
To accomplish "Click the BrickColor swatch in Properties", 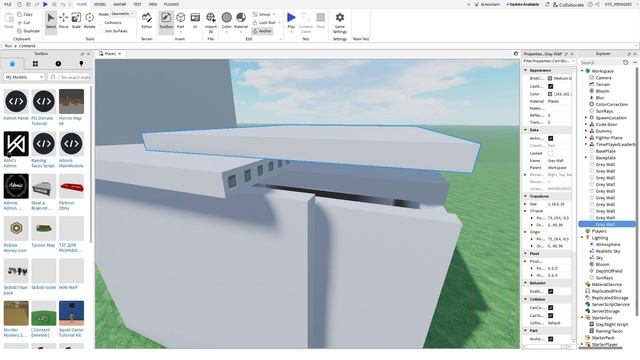I will (x=550, y=78).
